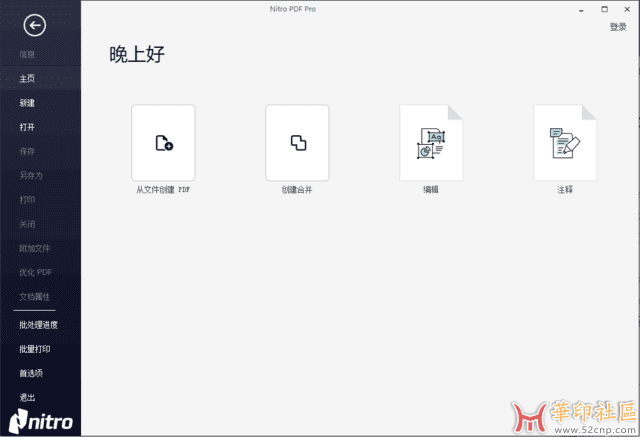The width and height of the screenshot is (640, 437).
Task: Select the 注释 annotation tile
Action: [564, 143]
